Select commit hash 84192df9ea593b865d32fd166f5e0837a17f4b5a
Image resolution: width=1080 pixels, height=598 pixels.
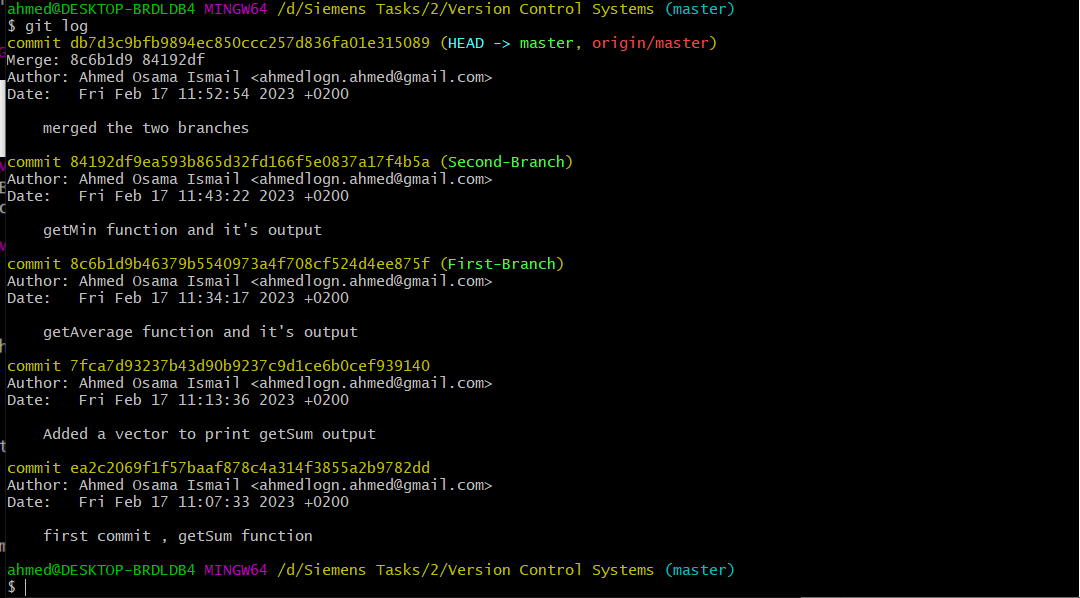(250, 163)
